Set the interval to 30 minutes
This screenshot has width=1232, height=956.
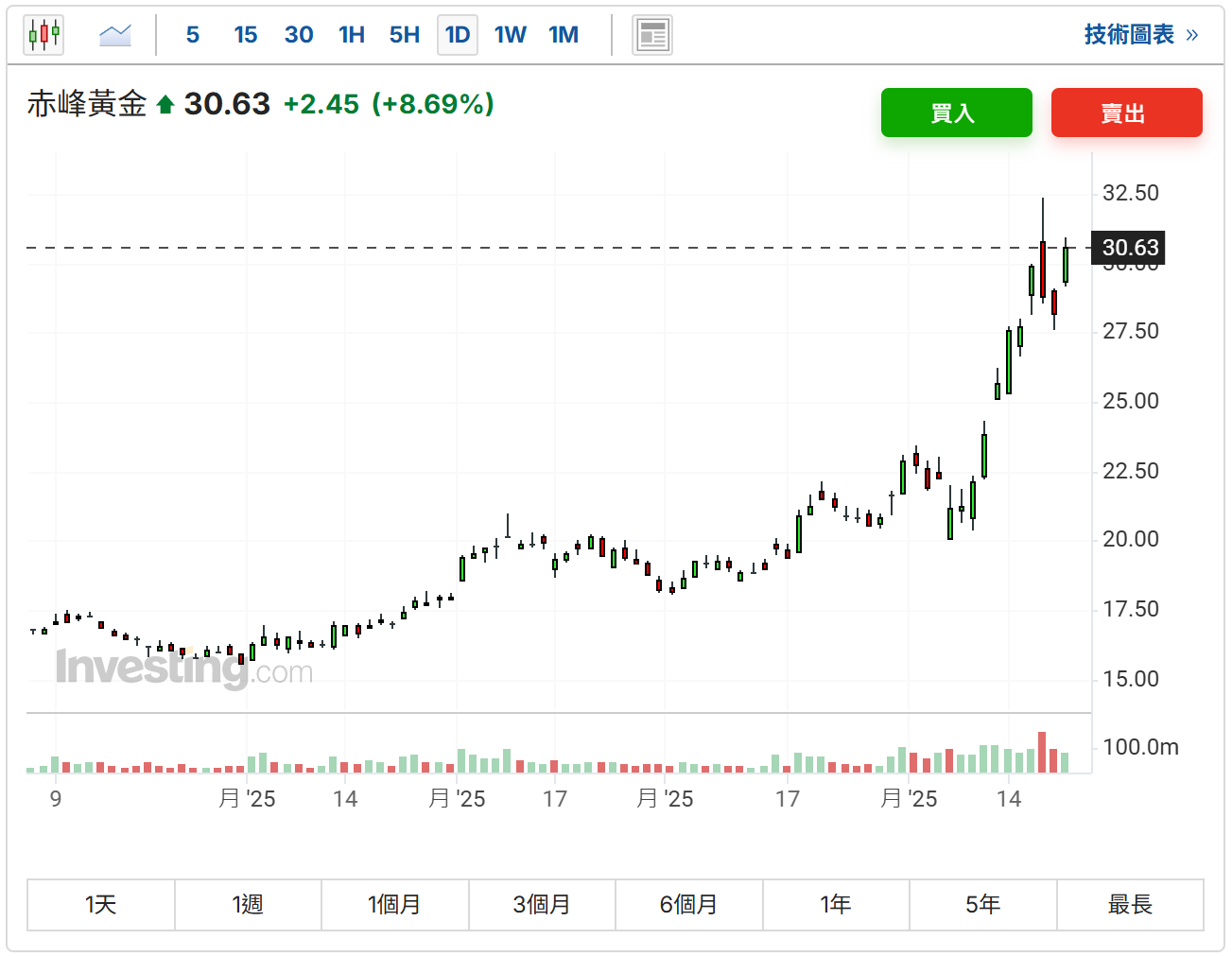coord(299,35)
